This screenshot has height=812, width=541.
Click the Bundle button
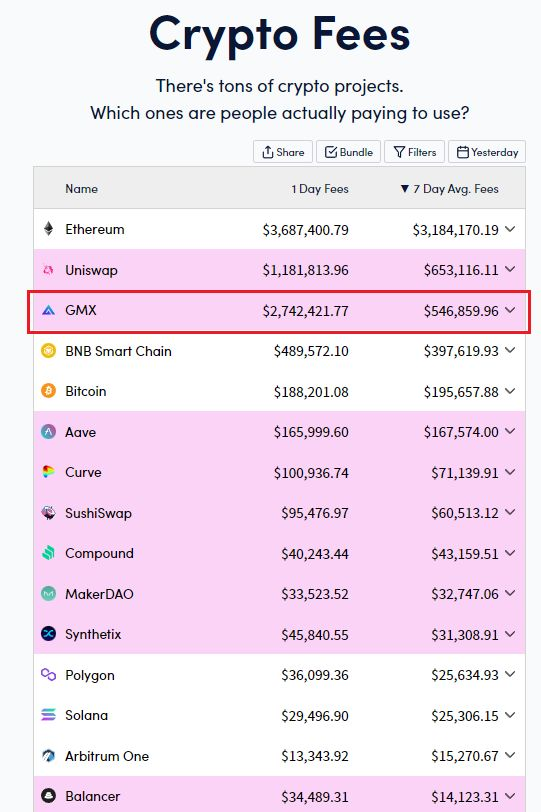click(x=348, y=152)
